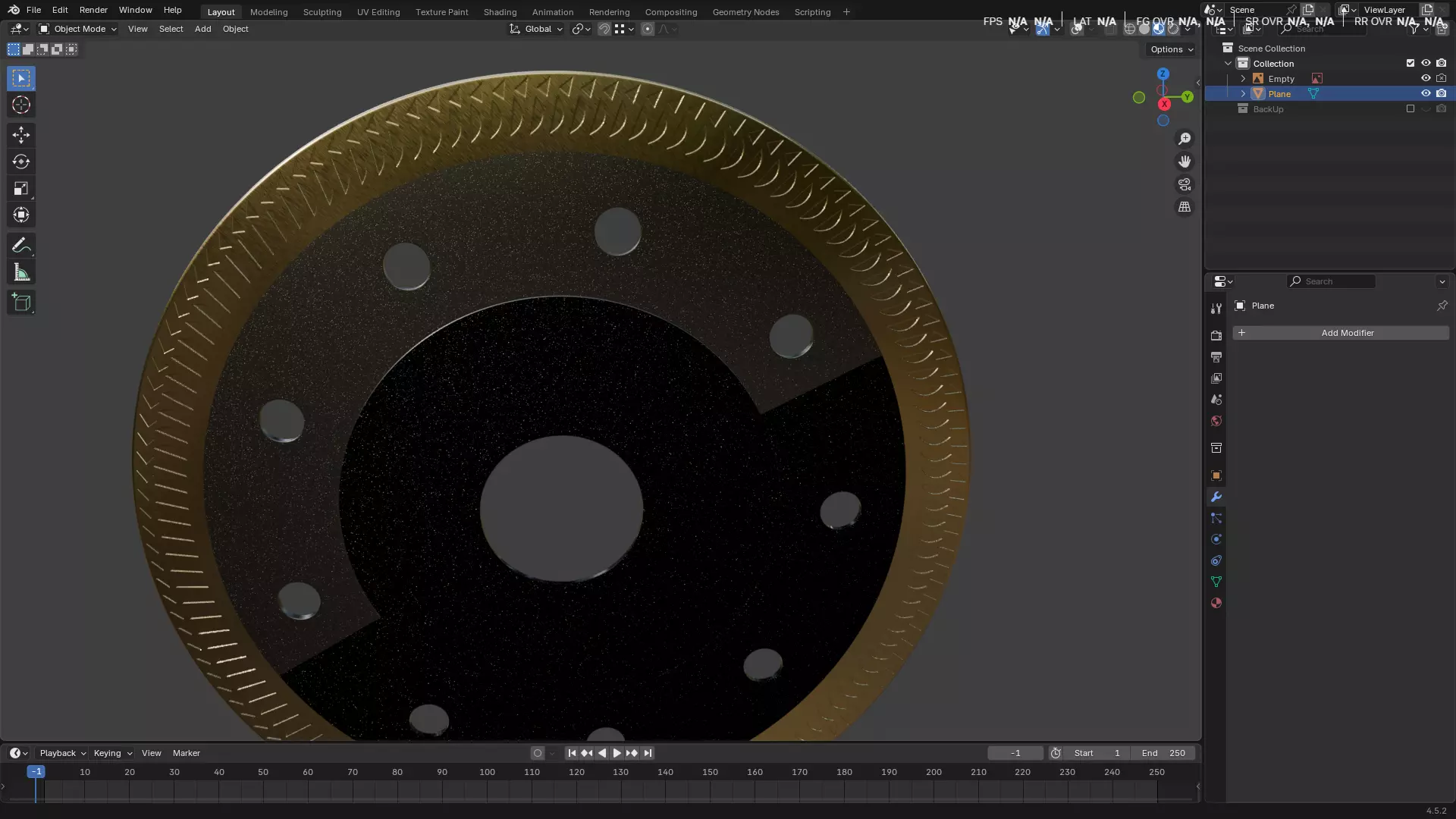1456x819 pixels.
Task: Open the Render menu
Action: 93,10
